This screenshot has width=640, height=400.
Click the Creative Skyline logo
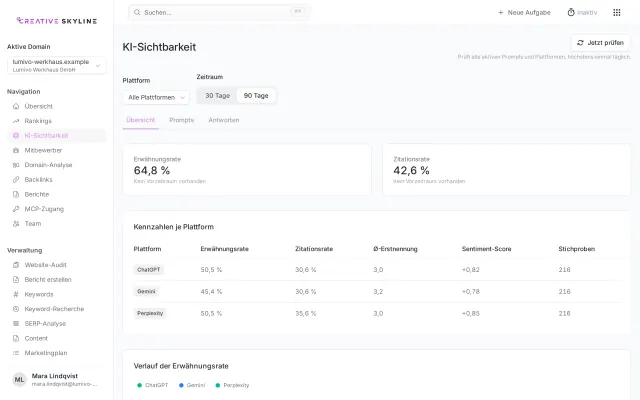56,21
